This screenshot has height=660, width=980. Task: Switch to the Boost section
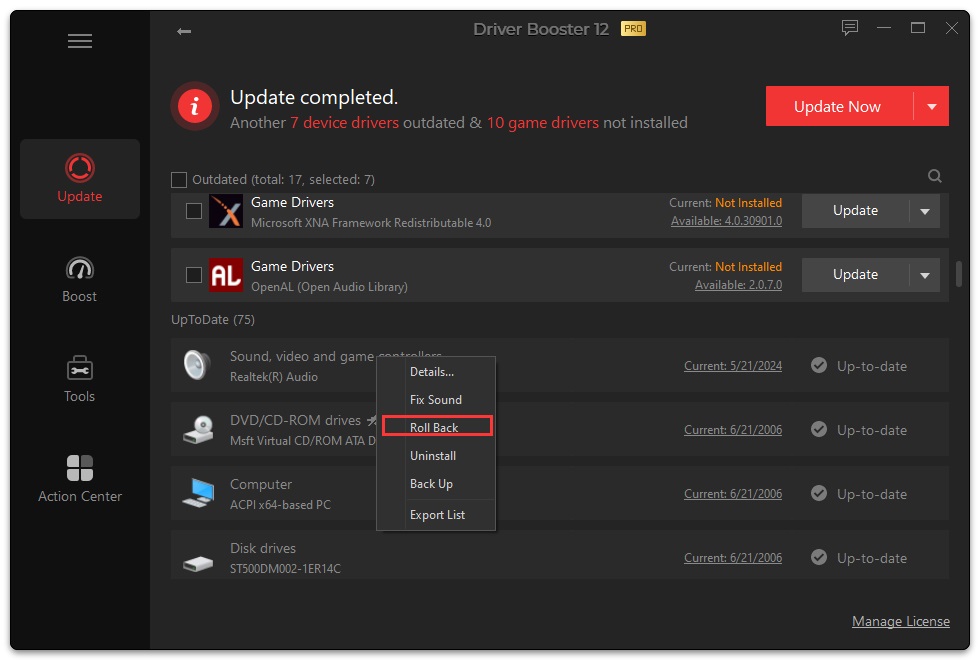[x=79, y=279]
